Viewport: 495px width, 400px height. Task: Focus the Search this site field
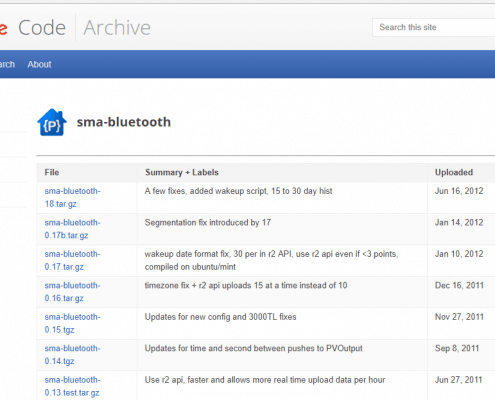434,27
